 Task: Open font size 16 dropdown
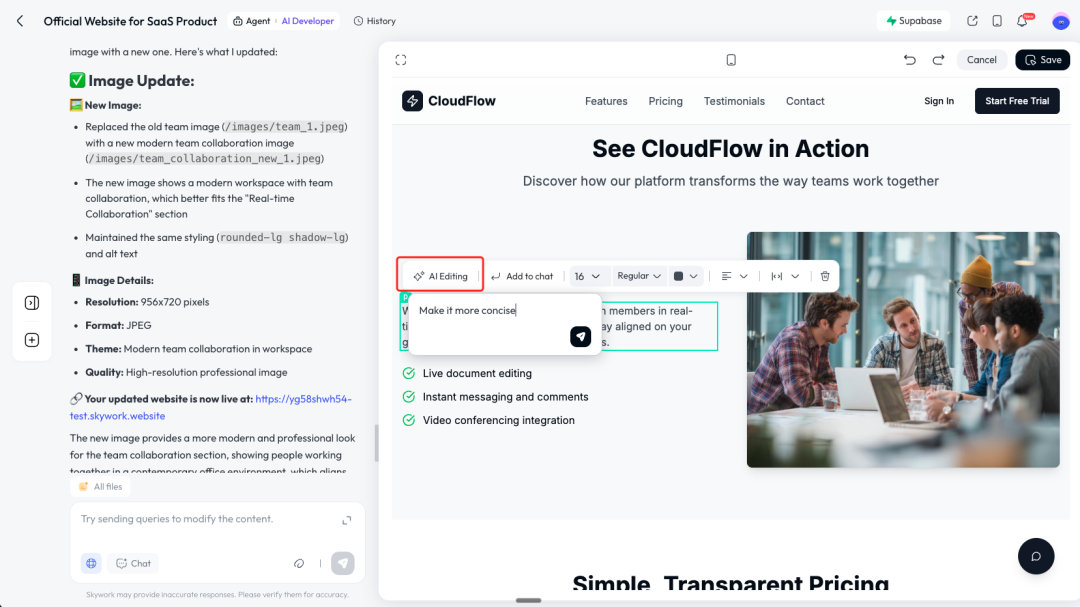coord(587,276)
